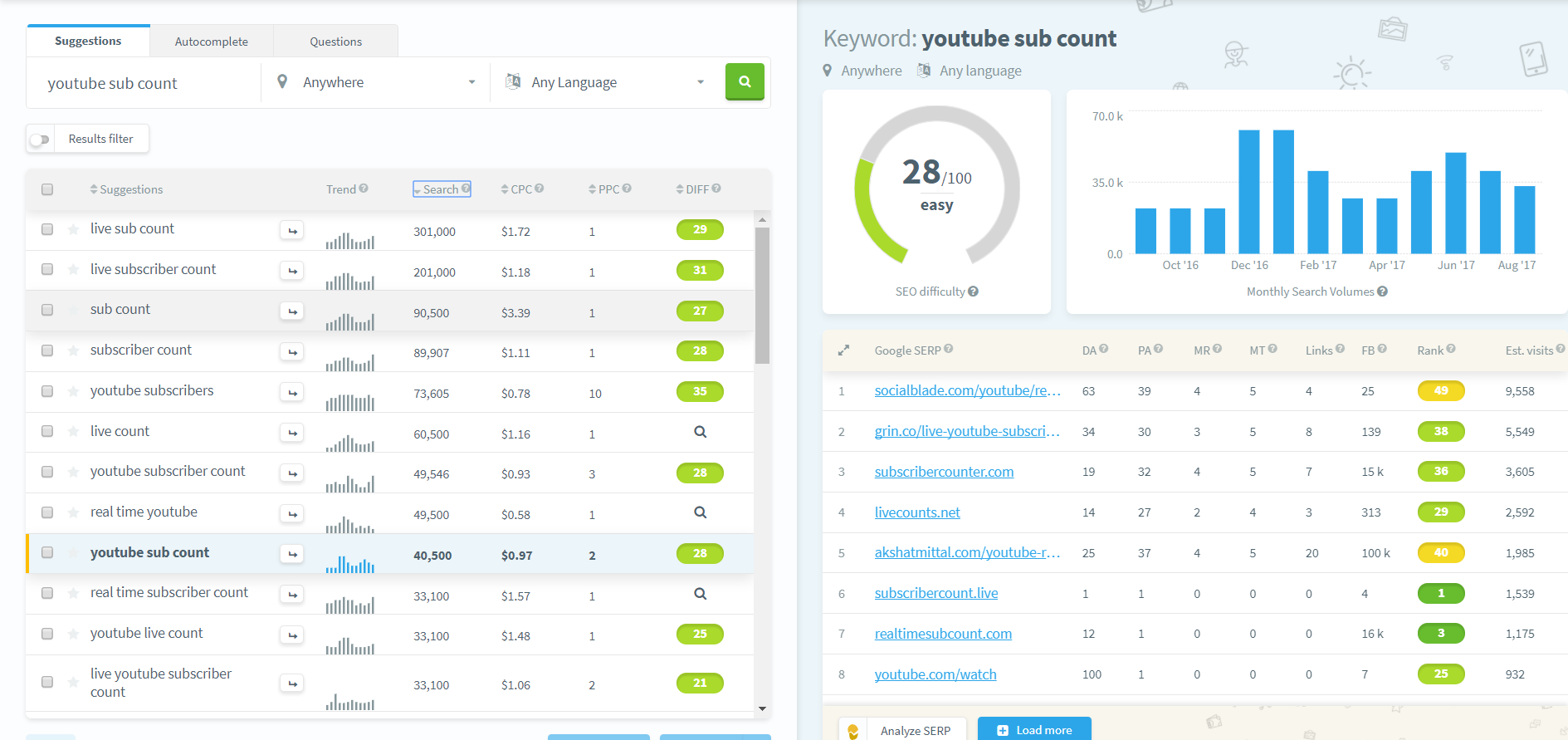The width and height of the screenshot is (1568, 740).
Task: Sort by Suggestions column
Action: point(126,189)
